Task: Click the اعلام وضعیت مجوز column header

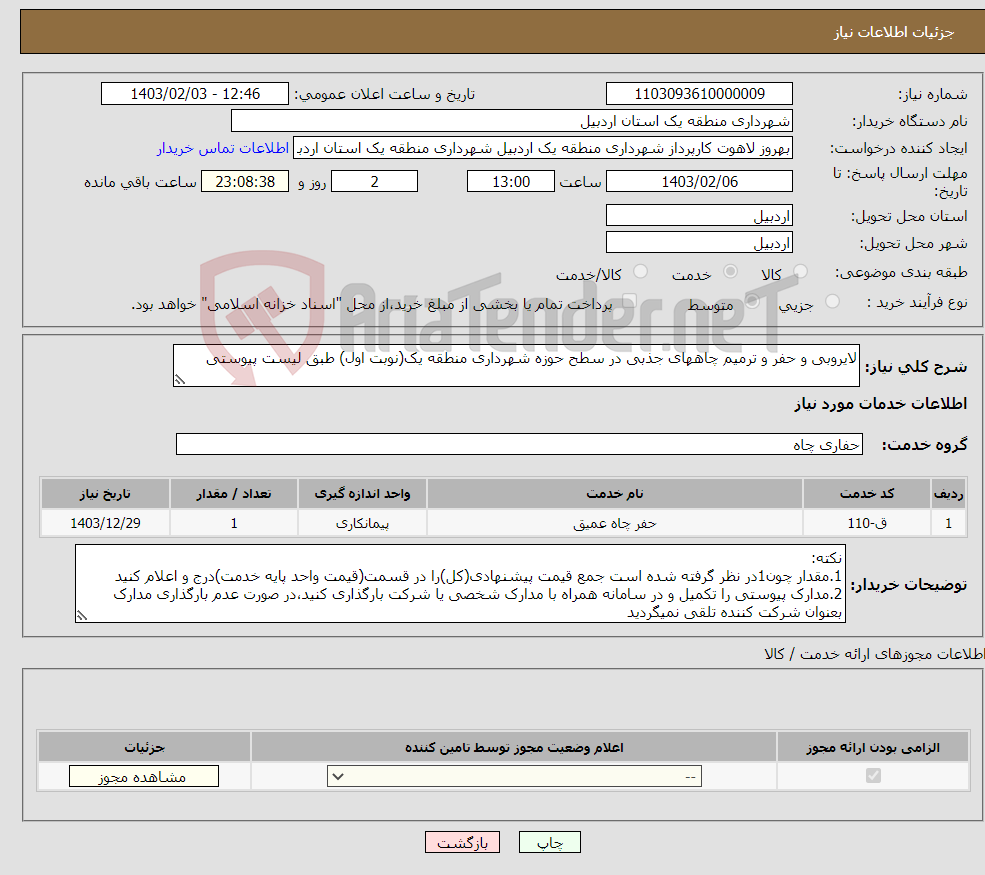Action: coord(514,747)
